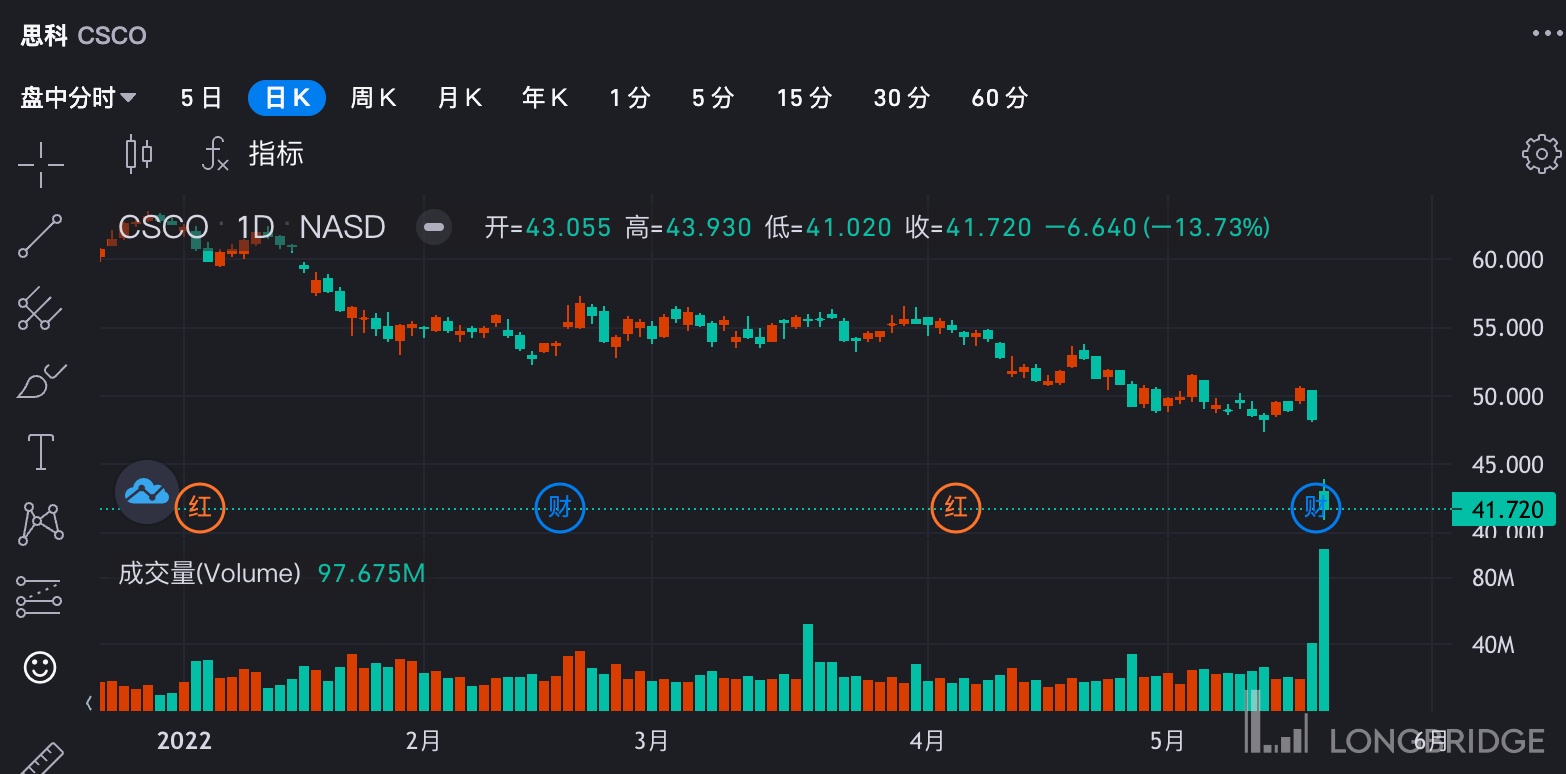The image size is (1566, 774).
Task: Collapse the CSCO legend with minus button
Action: 434,227
